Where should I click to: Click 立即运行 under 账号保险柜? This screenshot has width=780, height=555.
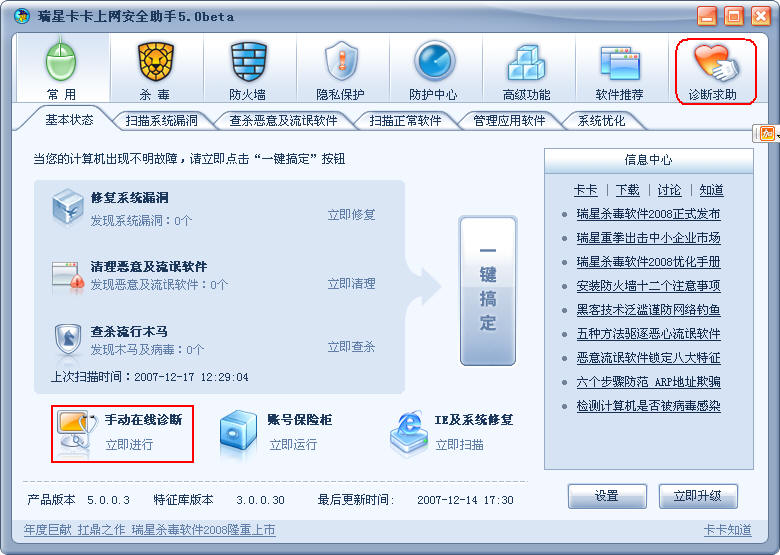[x=293, y=444]
